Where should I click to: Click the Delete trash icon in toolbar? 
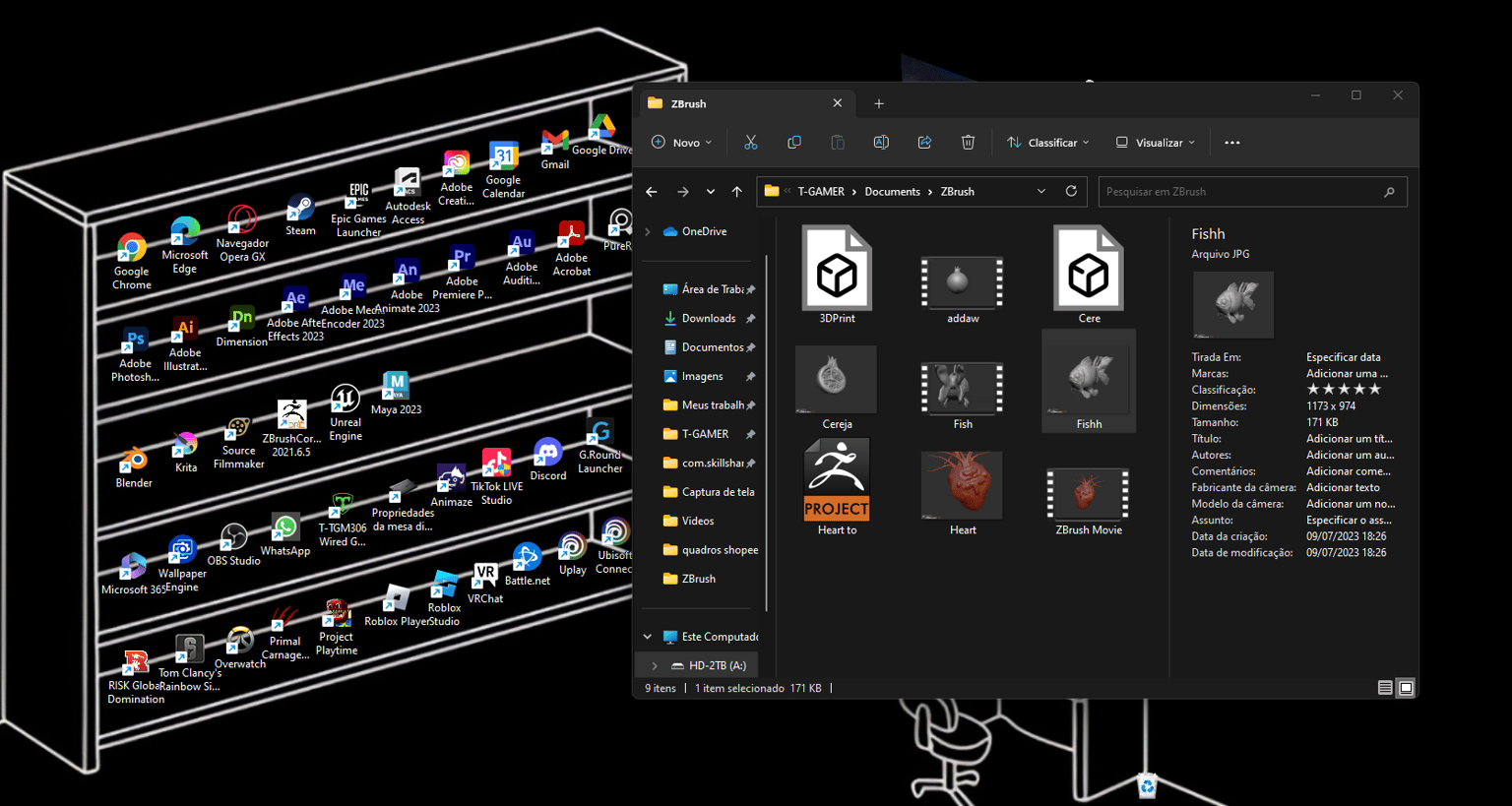pyautogui.click(x=968, y=143)
